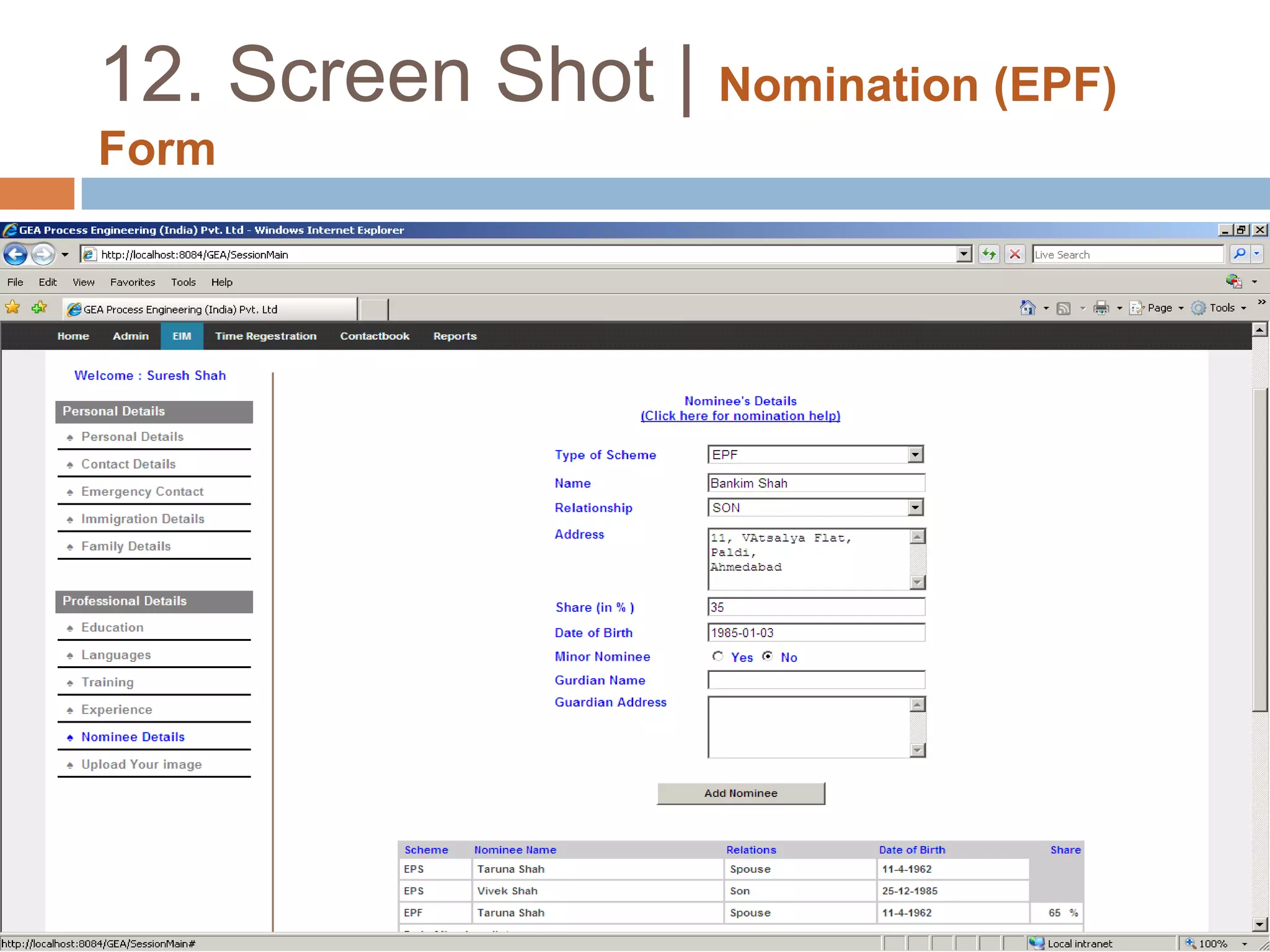This screenshot has height=952, width=1270.
Task: Click Local intranet security zone in status bar
Action: point(1072,943)
